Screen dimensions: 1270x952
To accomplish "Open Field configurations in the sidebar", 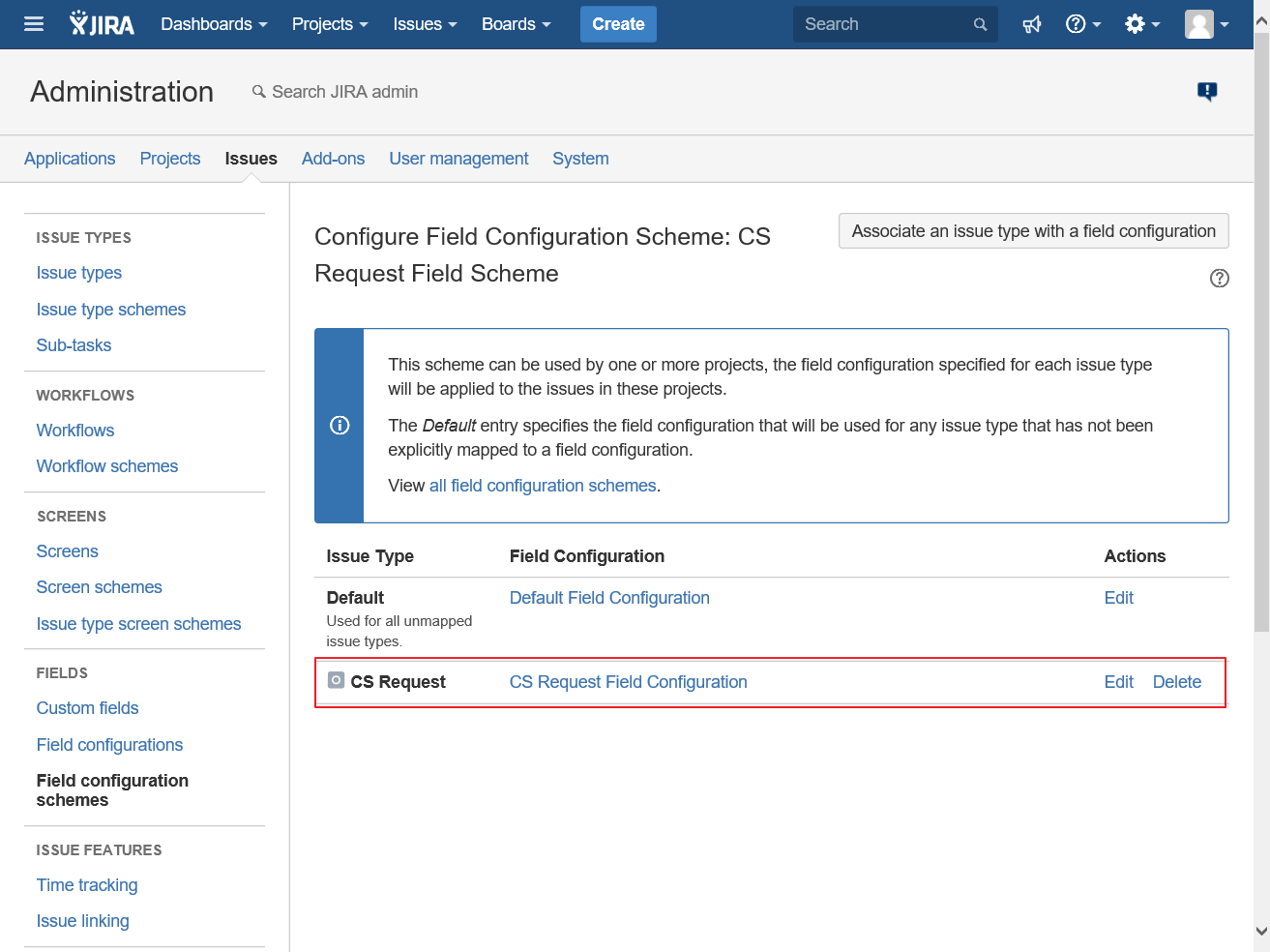I will coord(110,745).
